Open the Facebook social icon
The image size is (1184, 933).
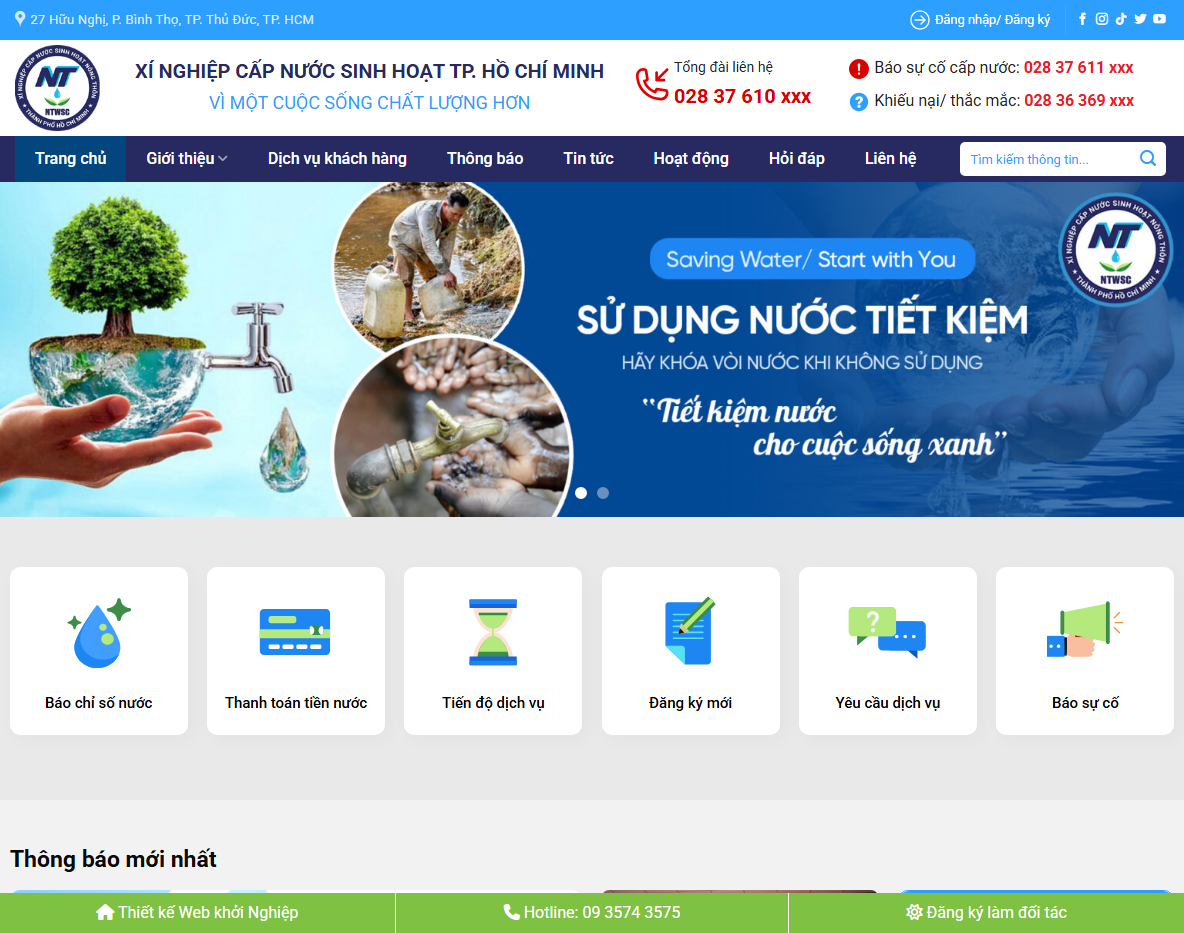1082,19
